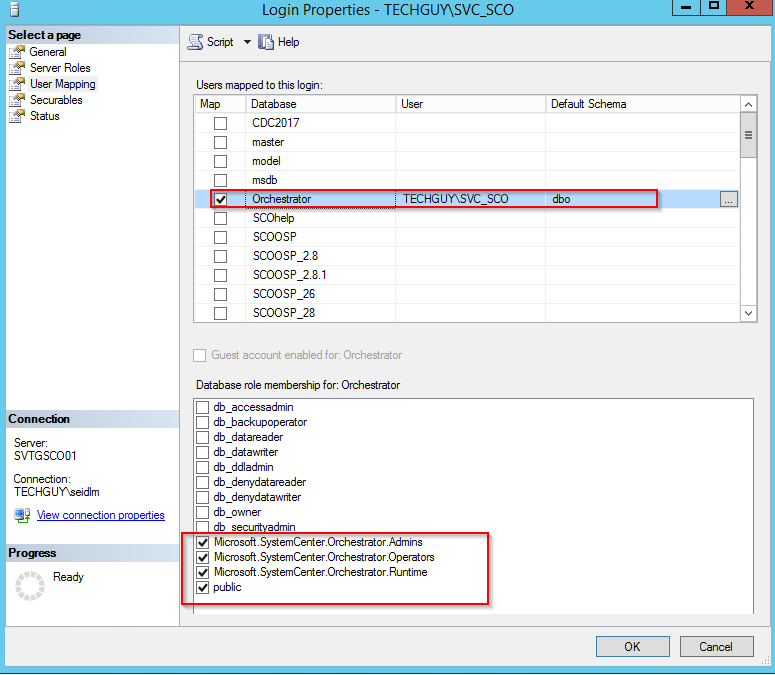Enable the db_denydatawriter role
The width and height of the screenshot is (775, 675).
click(203, 497)
